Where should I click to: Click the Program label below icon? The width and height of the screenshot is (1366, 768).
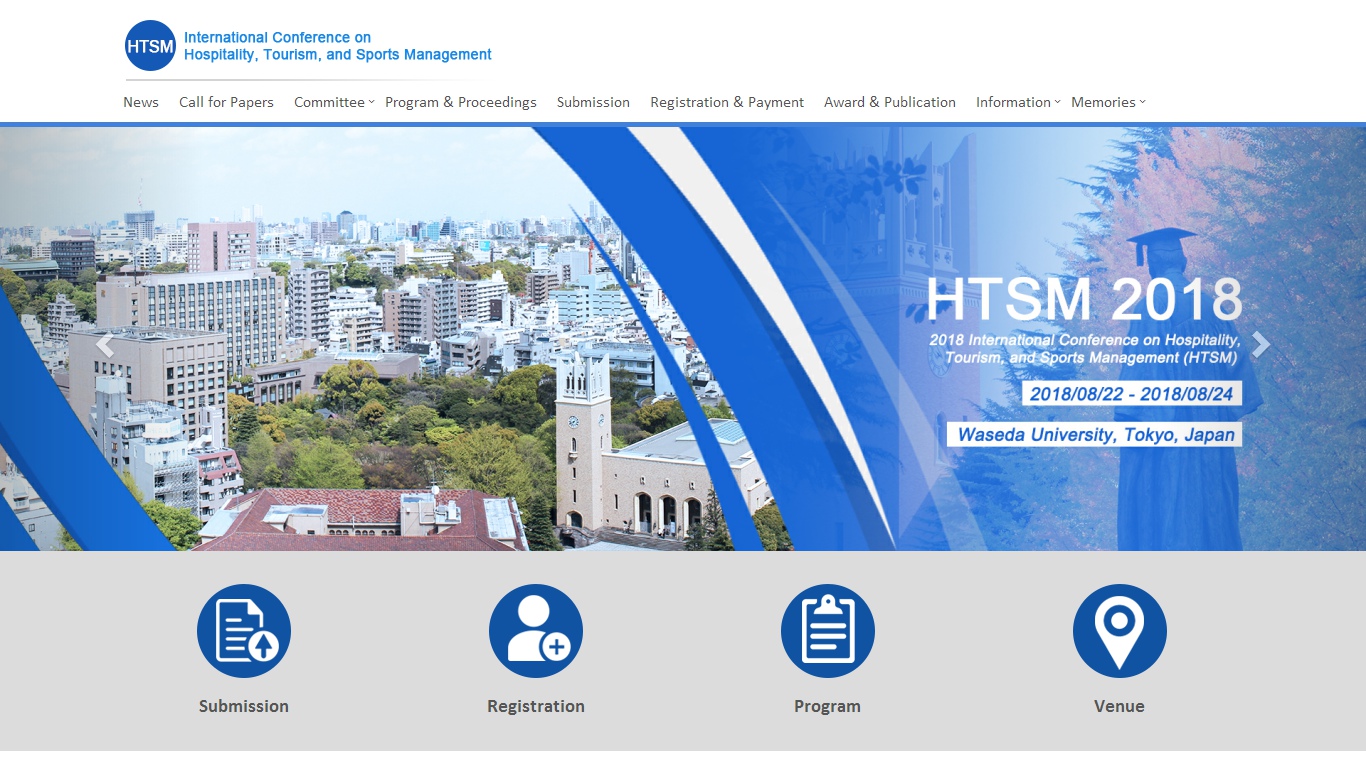[827, 706]
